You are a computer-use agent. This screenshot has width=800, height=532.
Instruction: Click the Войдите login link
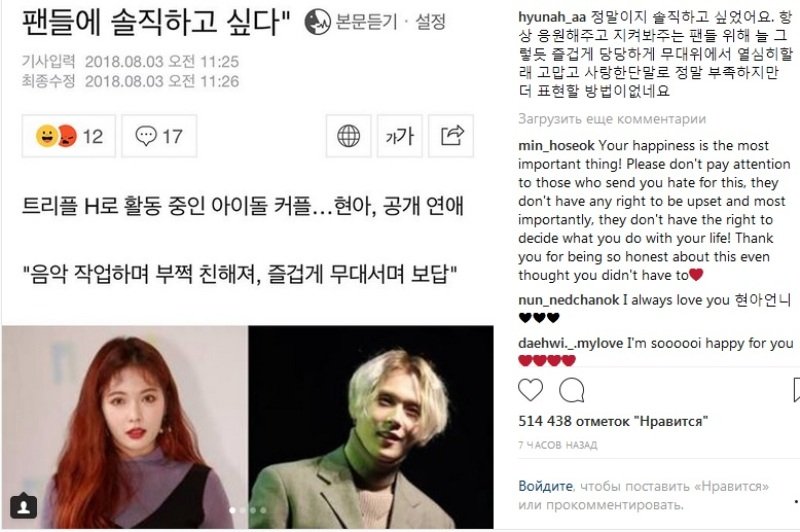point(545,486)
